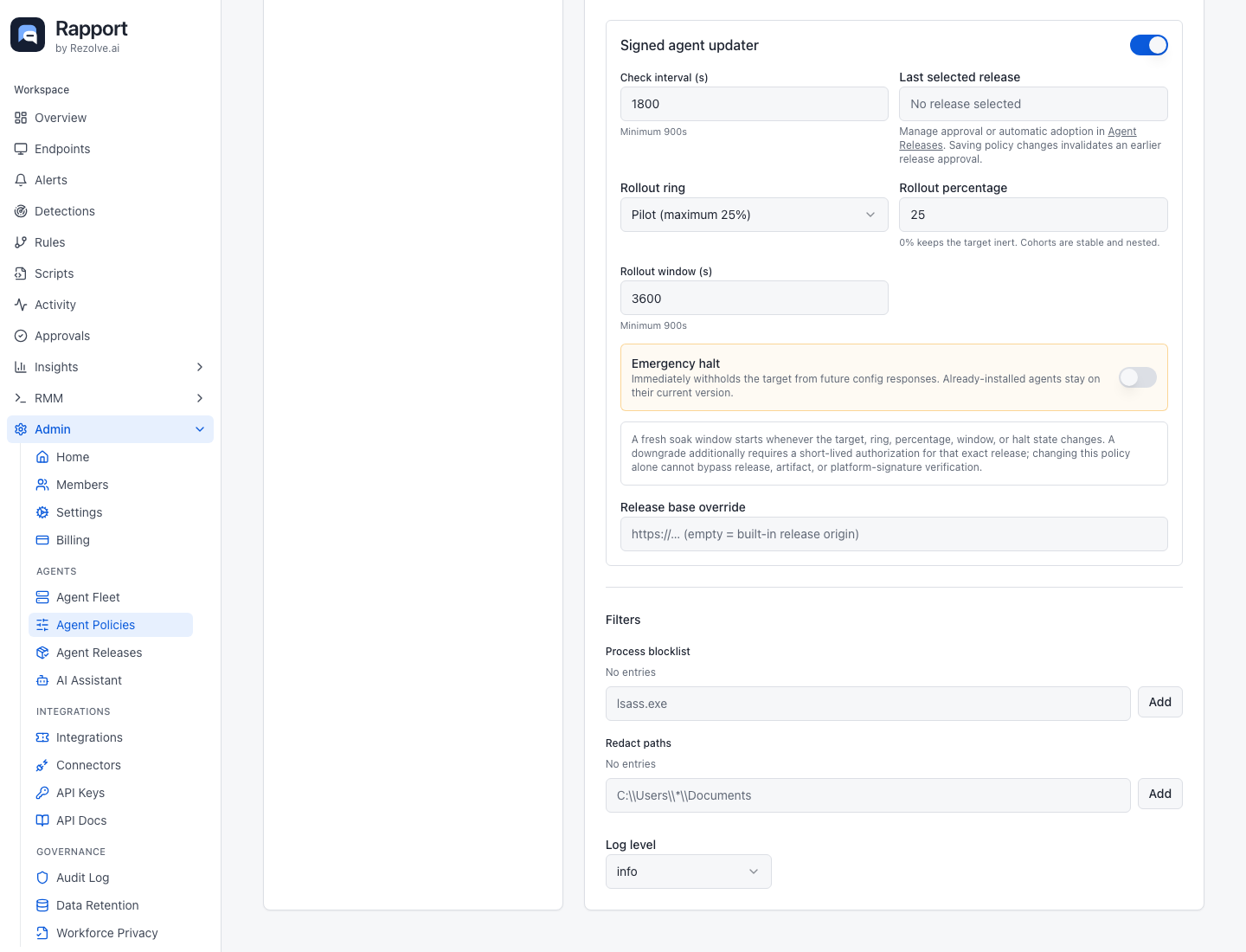
Task: Click the Rapport logo icon
Action: tap(28, 35)
